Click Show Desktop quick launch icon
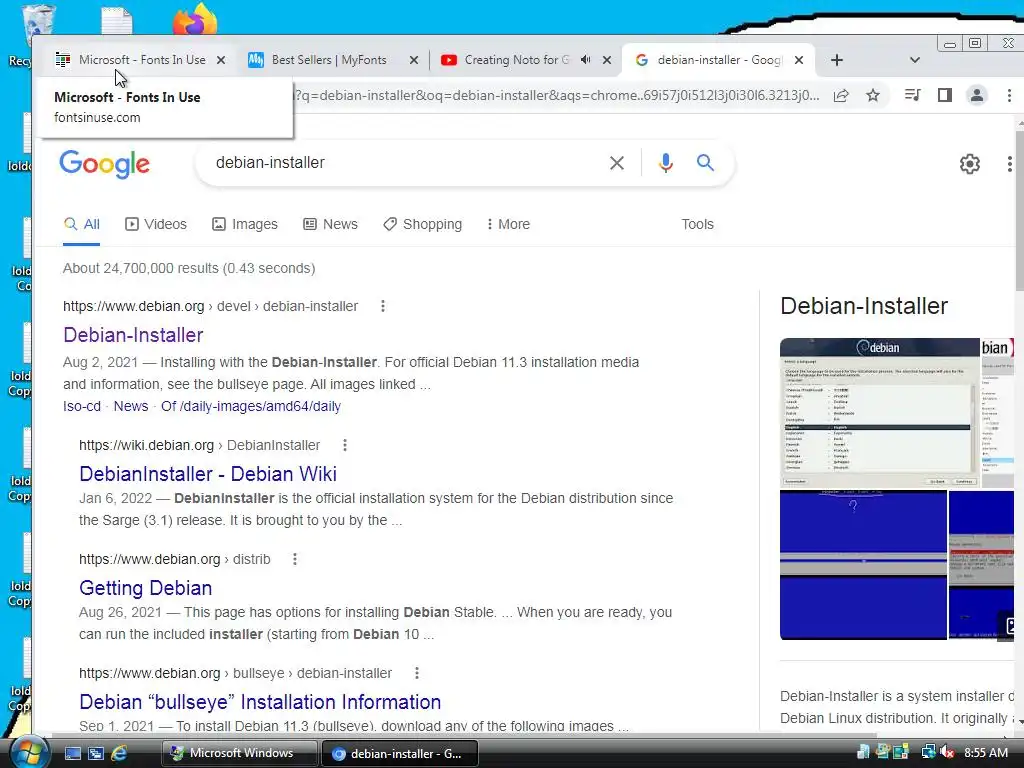Viewport: 1024px width, 768px height. (x=72, y=753)
